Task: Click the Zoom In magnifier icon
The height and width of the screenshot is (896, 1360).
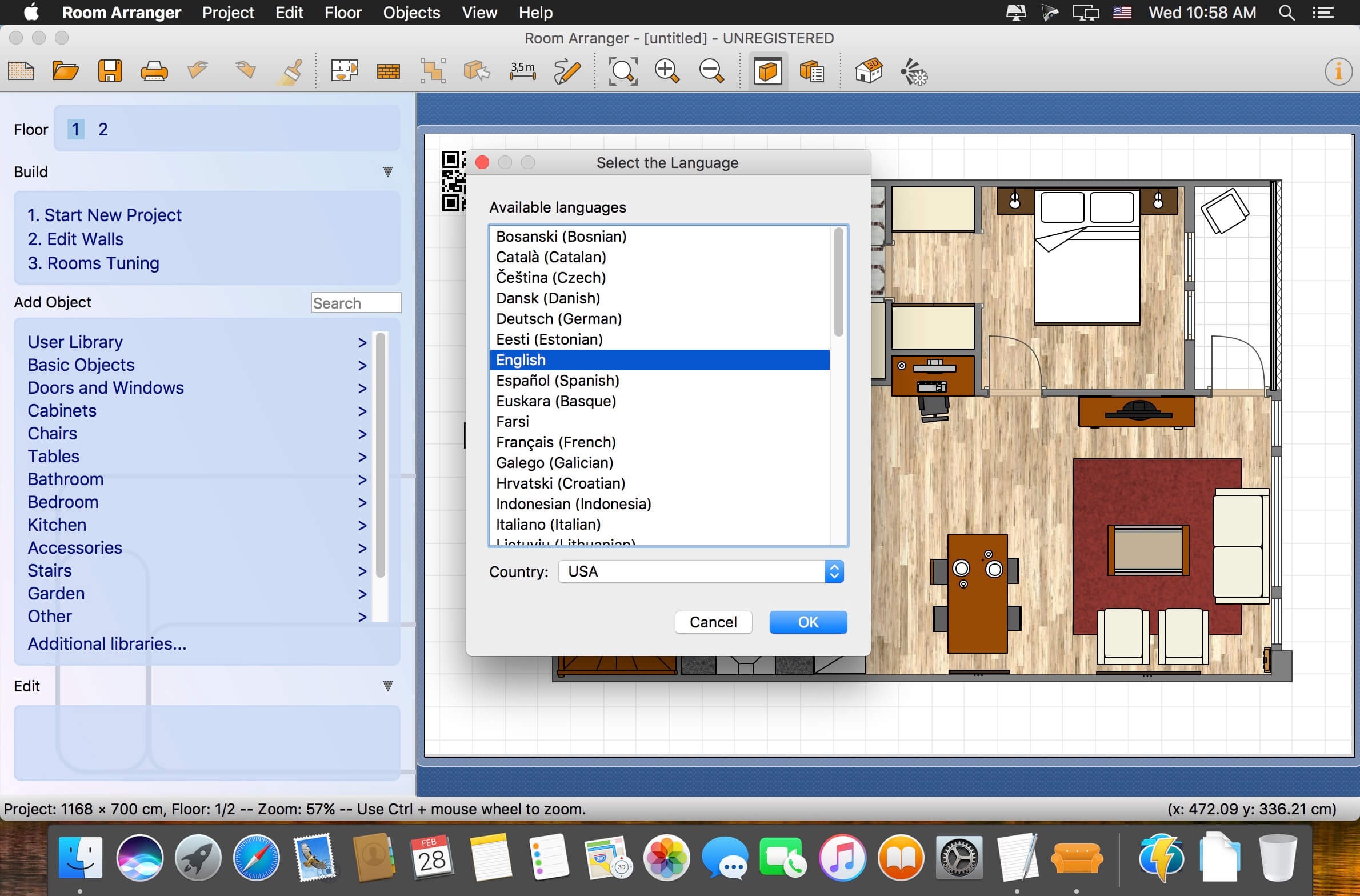Action: [667, 71]
